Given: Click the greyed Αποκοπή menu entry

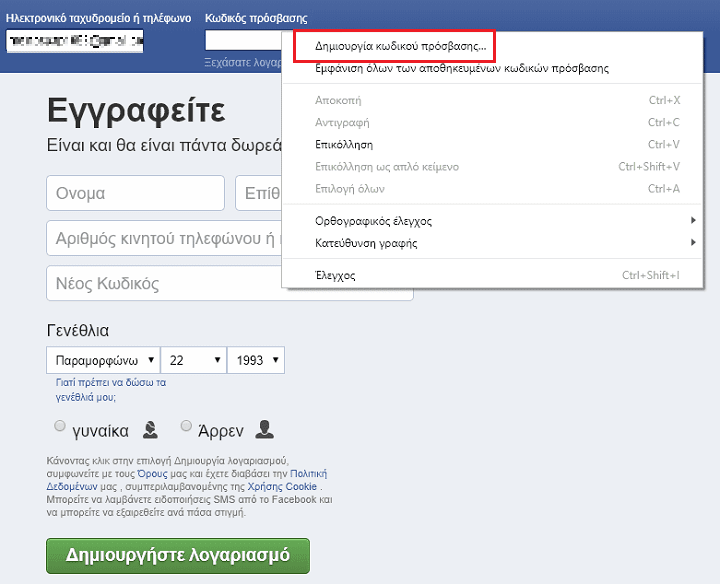Looking at the screenshot, I should click(493, 100).
